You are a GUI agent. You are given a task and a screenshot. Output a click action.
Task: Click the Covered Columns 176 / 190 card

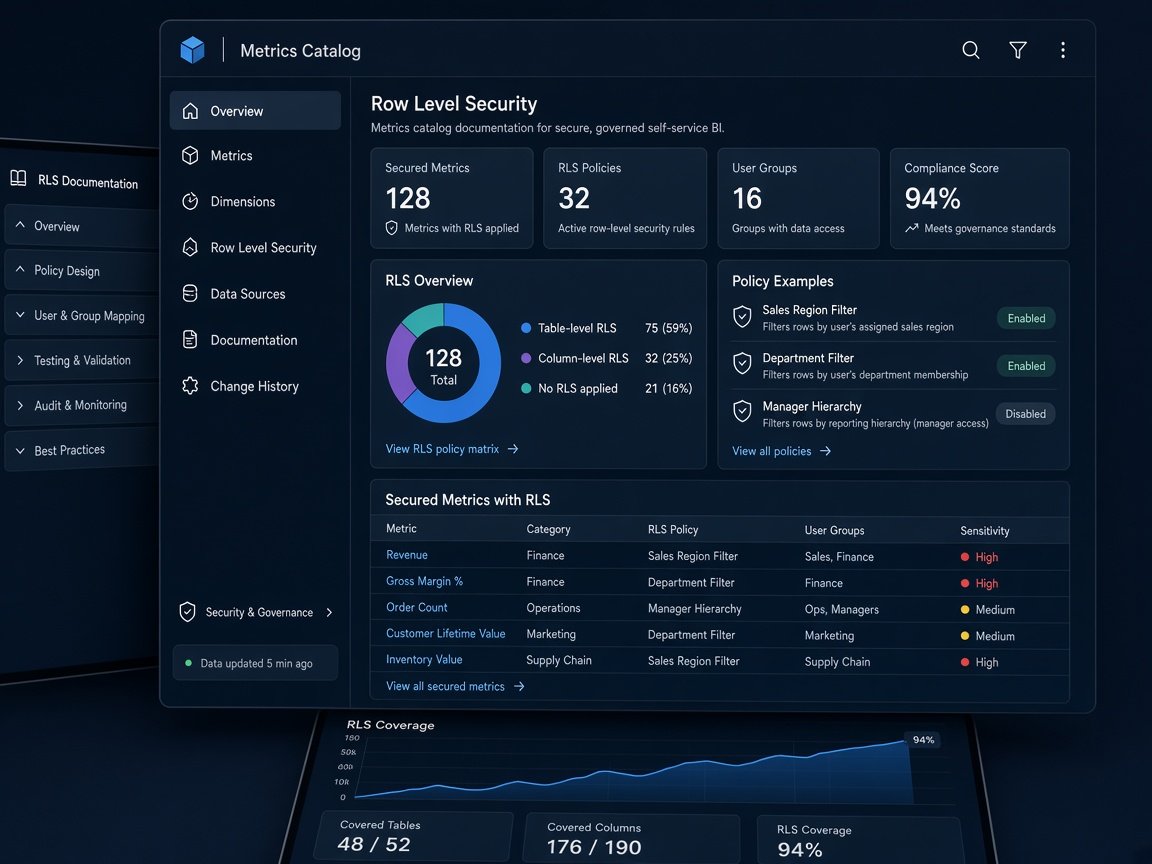click(632, 838)
